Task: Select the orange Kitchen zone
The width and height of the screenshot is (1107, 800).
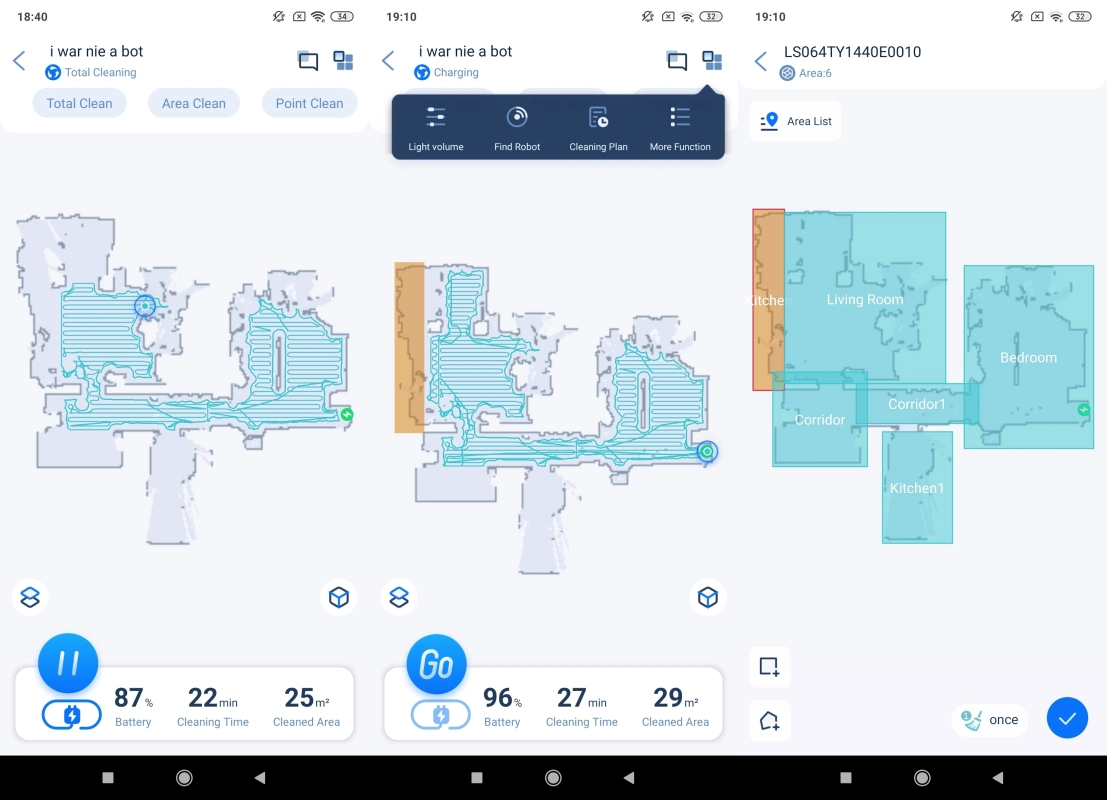Action: [768, 299]
